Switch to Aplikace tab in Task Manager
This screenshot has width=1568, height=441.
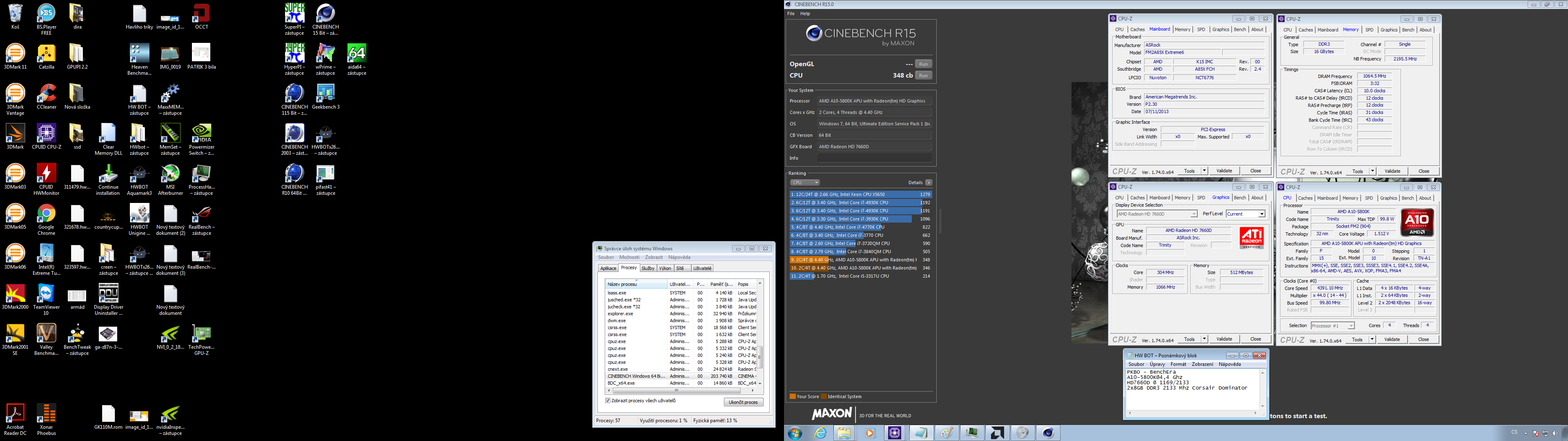click(x=608, y=269)
